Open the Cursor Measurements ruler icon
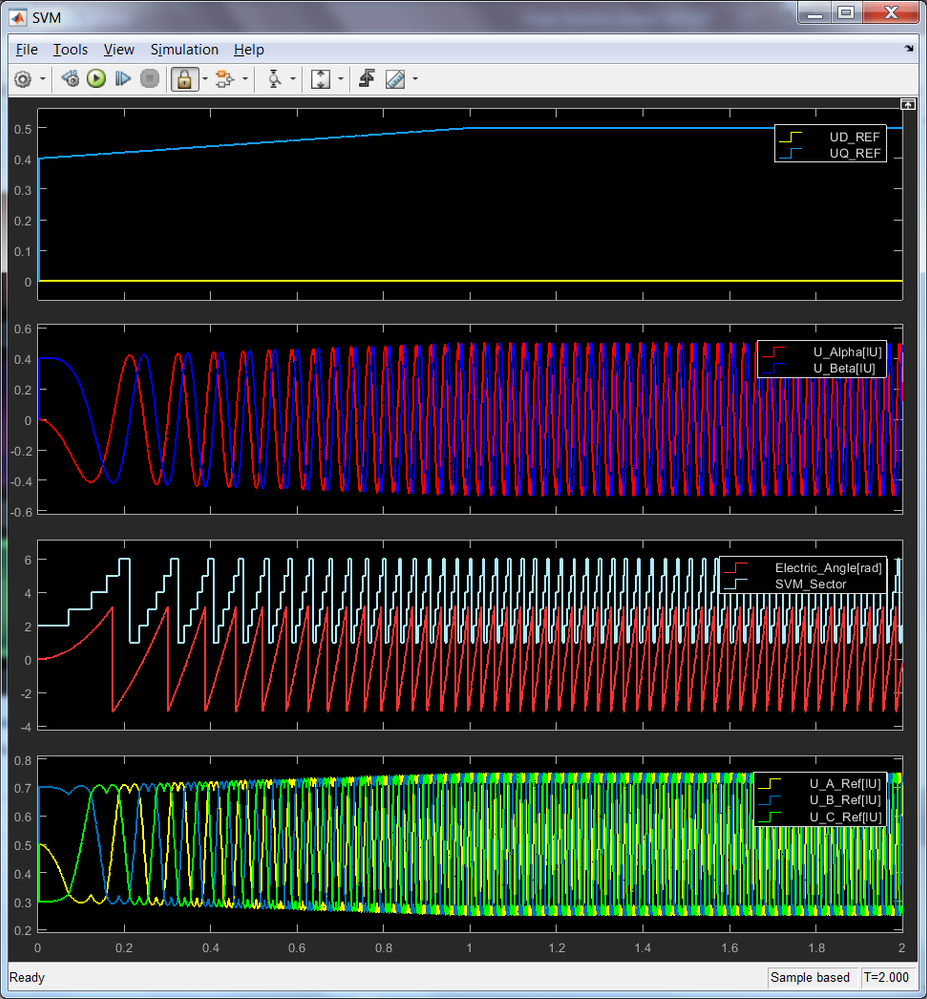 [x=395, y=79]
